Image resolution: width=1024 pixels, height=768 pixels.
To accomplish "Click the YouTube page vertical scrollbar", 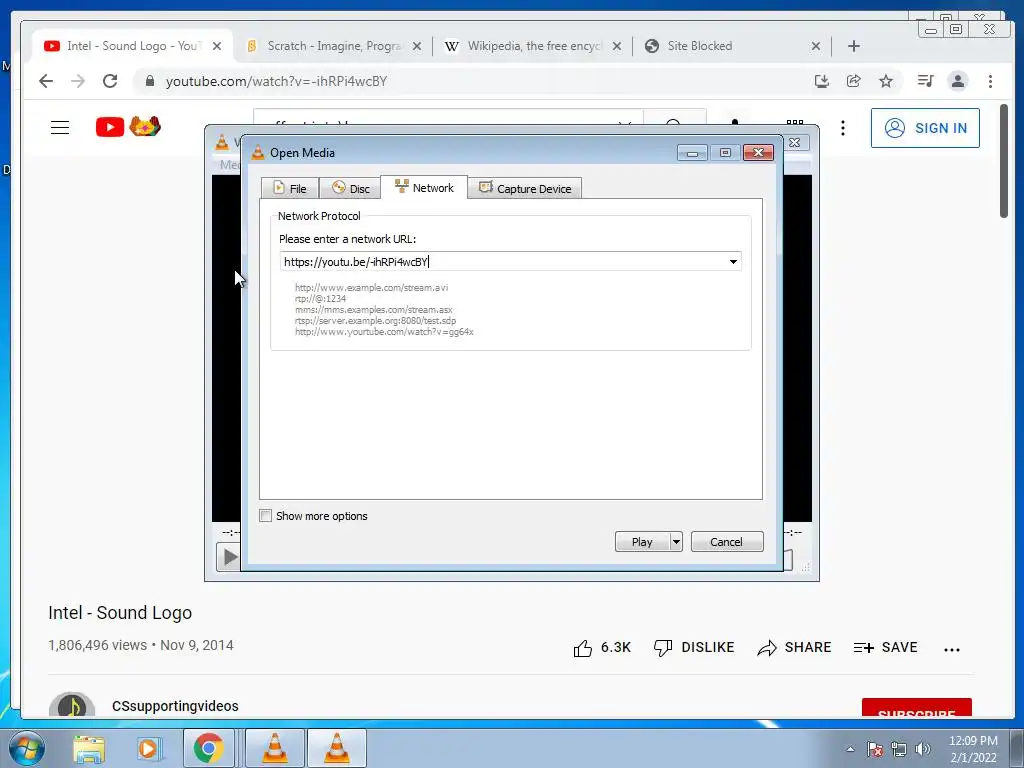I will point(1004,161).
